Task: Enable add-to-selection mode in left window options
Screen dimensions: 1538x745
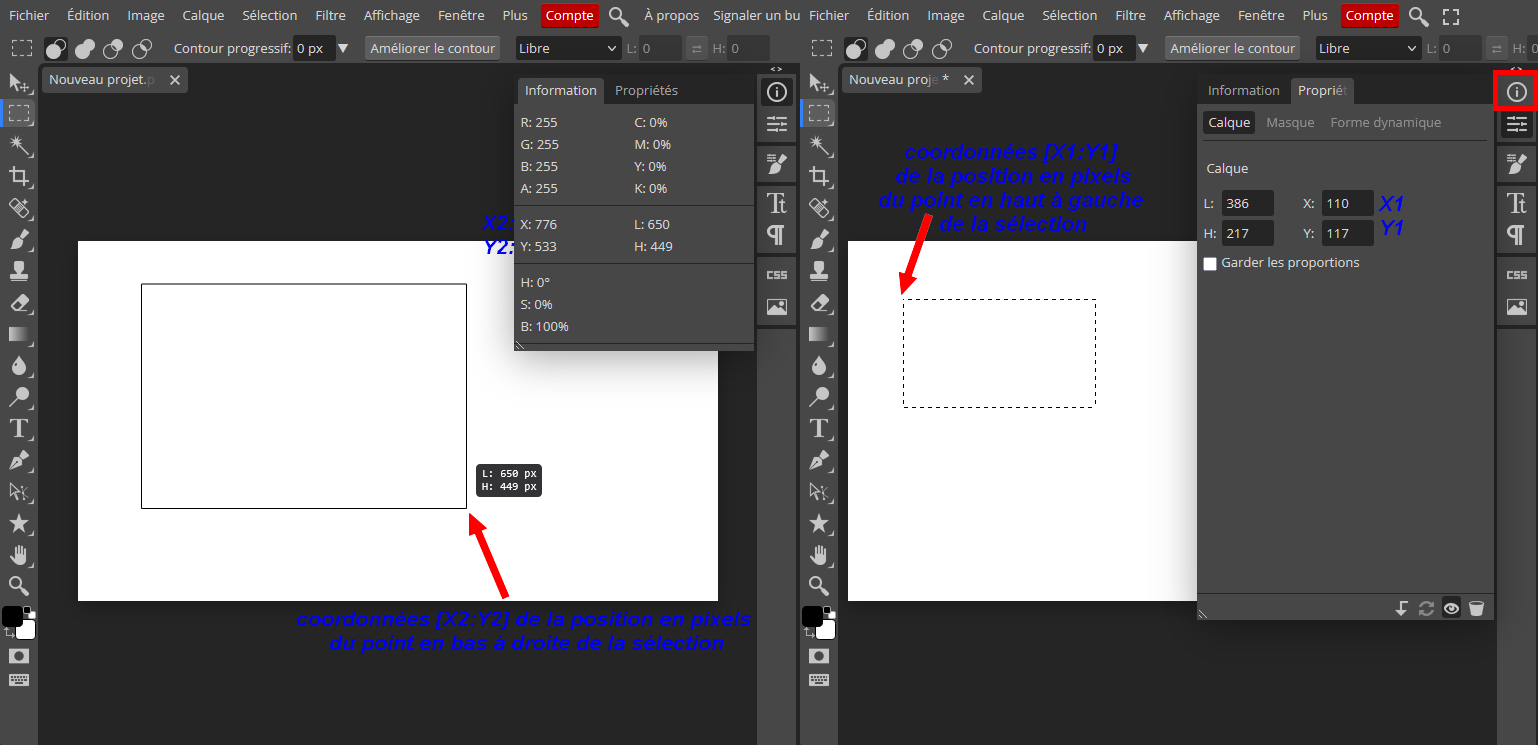Action: pos(86,48)
